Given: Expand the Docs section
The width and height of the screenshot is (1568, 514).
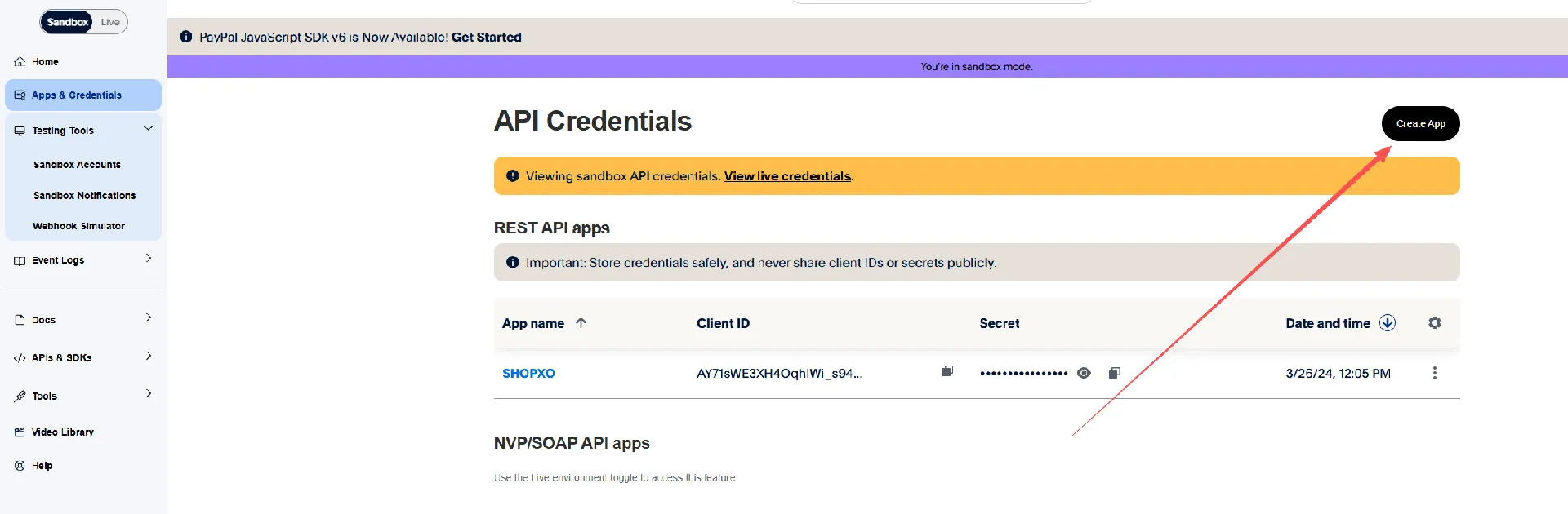Looking at the screenshot, I should tap(148, 318).
